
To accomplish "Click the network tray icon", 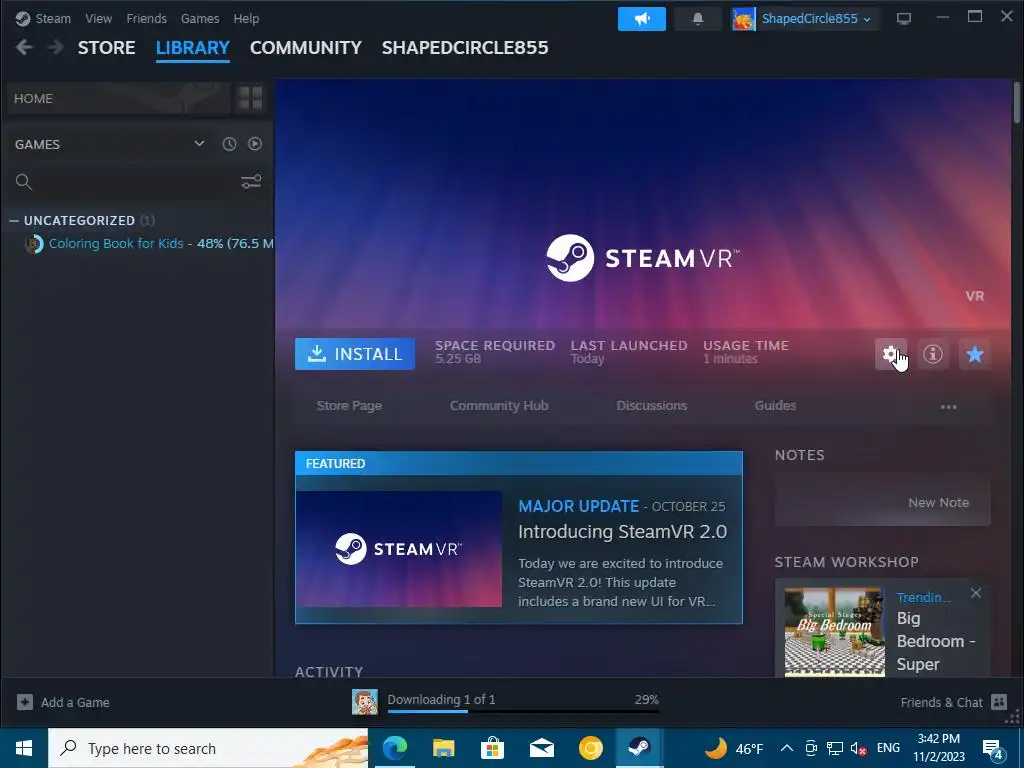I will click(835, 748).
